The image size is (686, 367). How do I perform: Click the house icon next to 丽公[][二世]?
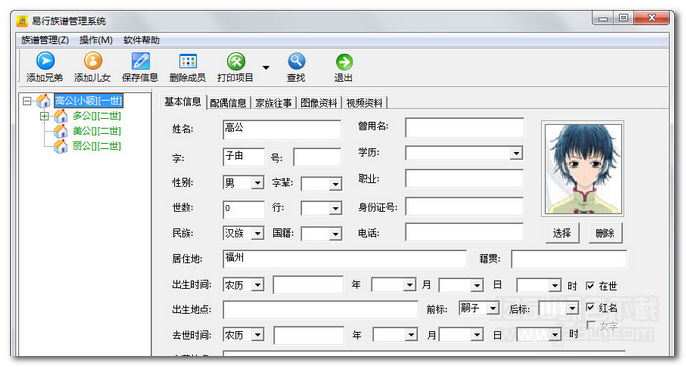(x=60, y=146)
